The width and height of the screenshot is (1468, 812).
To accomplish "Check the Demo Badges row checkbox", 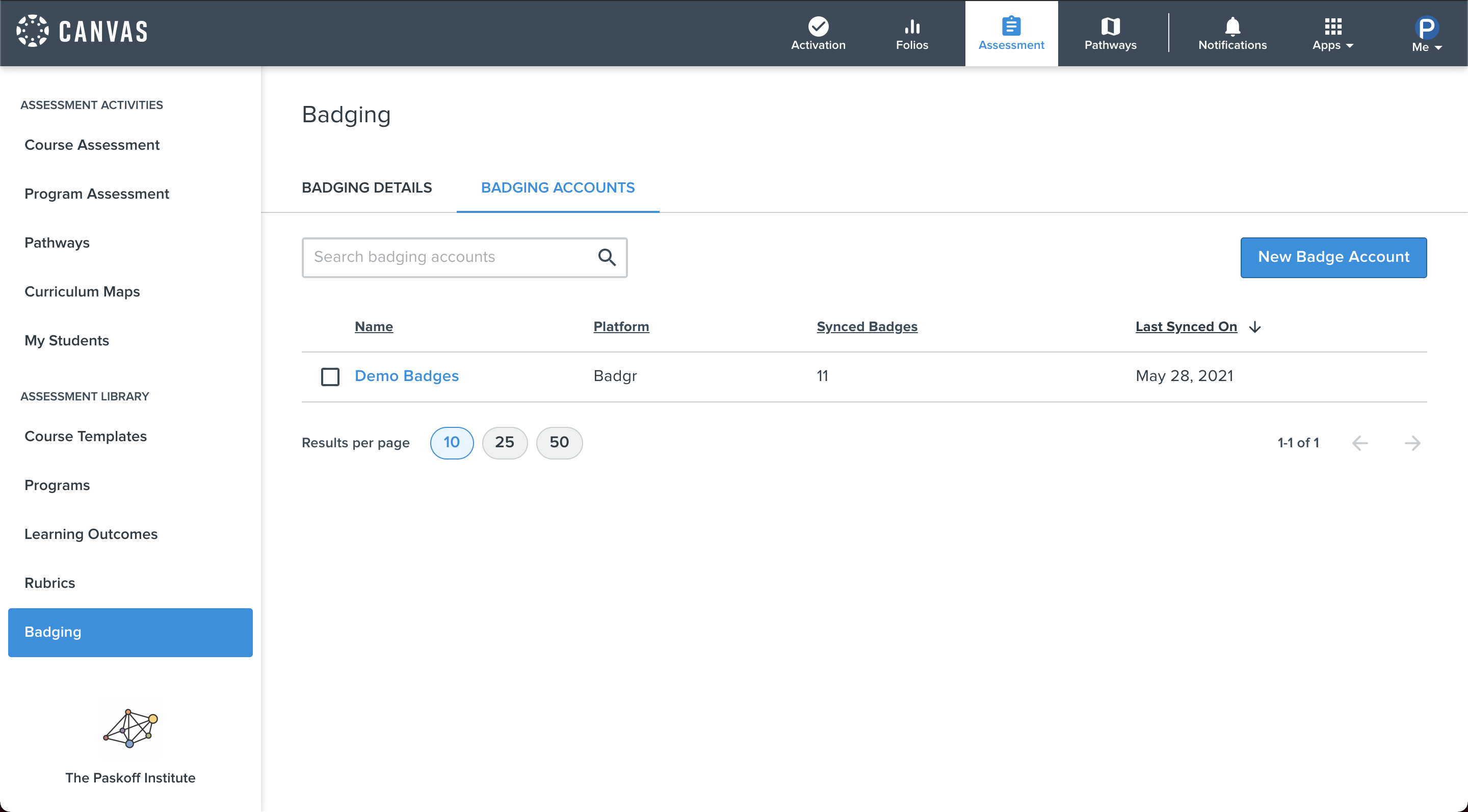I will [330, 376].
